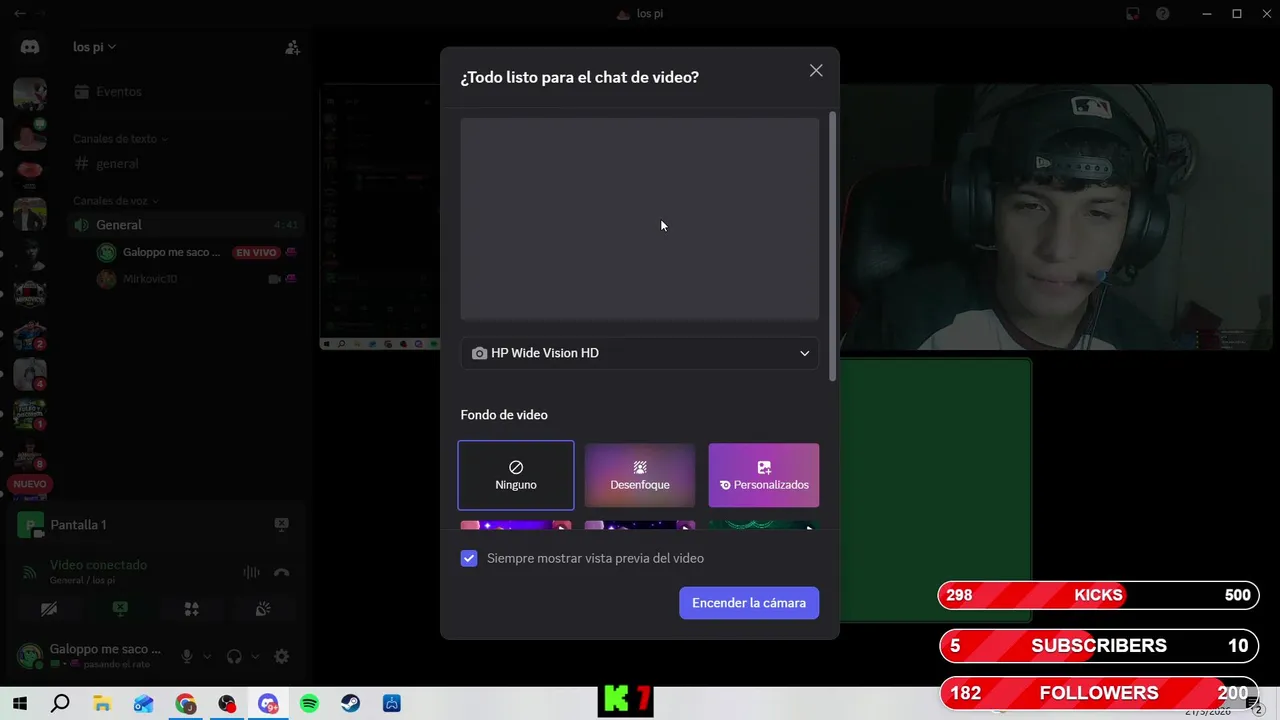
Task: Open the activities launcher icon
Action: (192, 609)
